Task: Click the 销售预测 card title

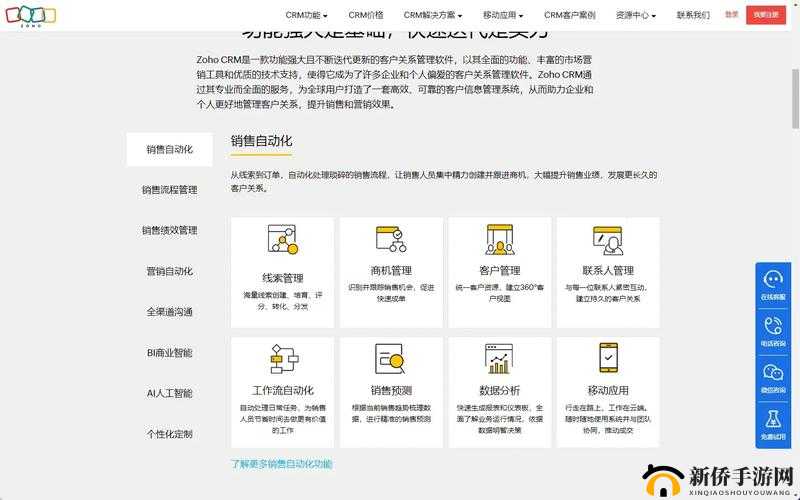Action: coord(391,390)
